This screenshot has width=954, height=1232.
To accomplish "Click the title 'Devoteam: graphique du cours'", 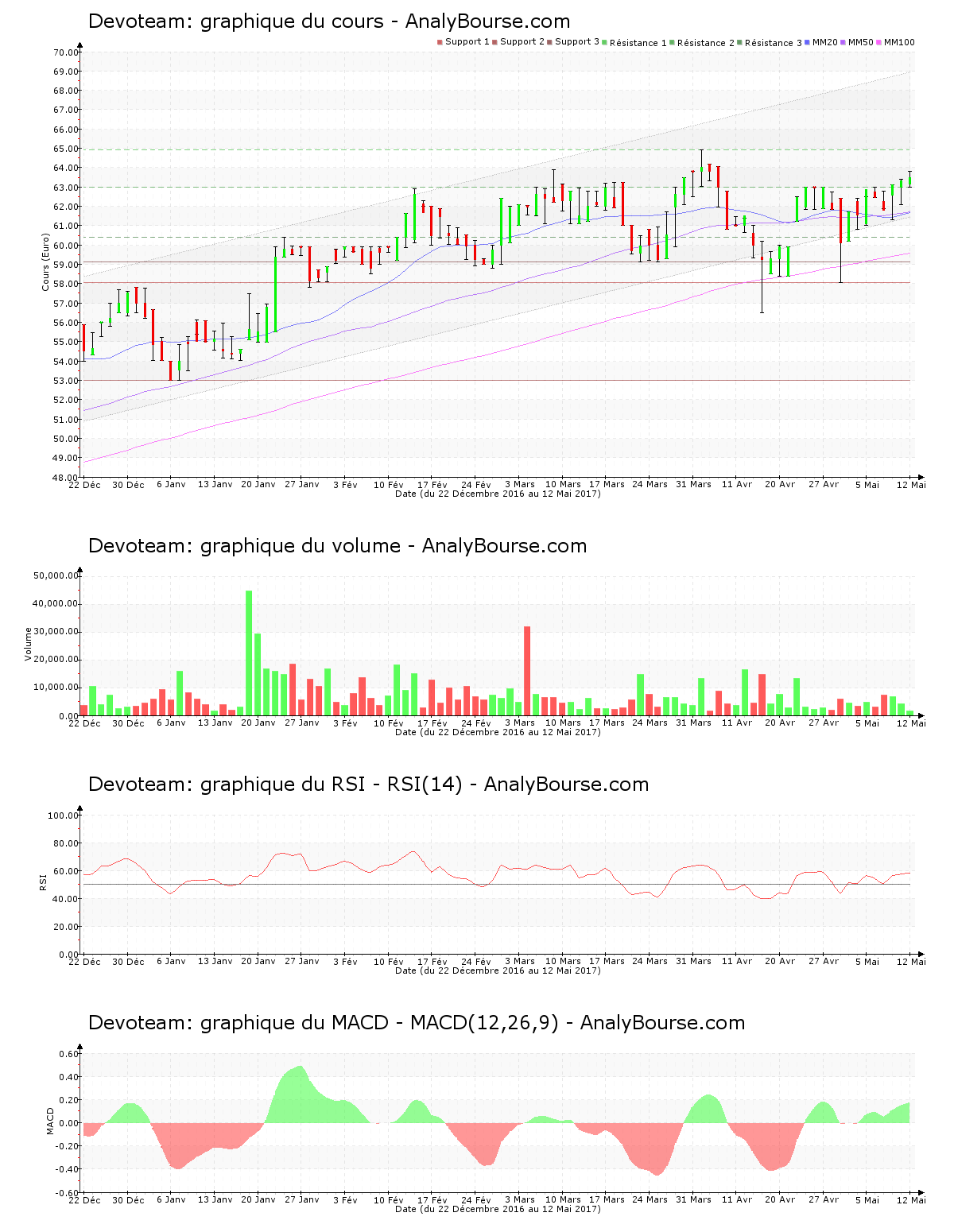I will pos(236,21).
